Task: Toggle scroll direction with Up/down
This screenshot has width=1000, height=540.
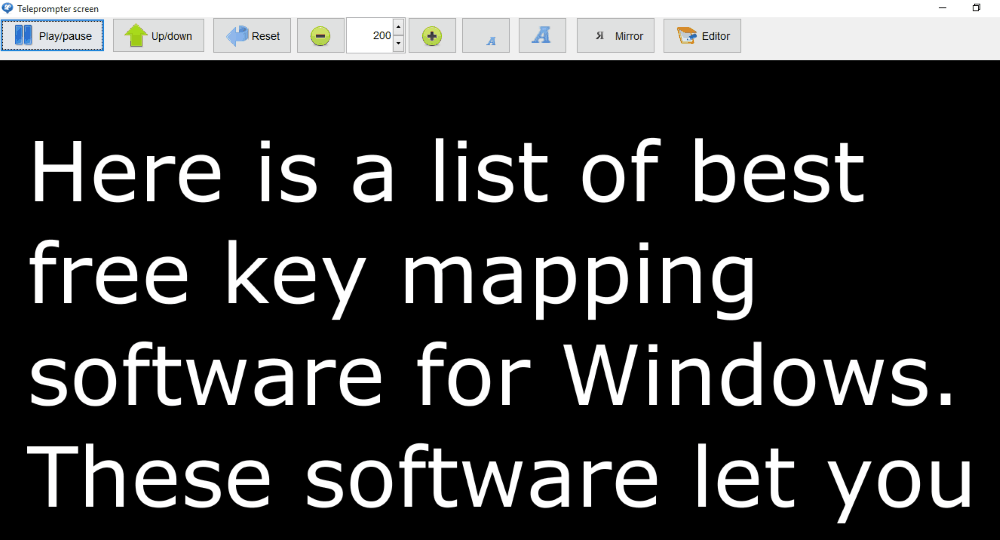Action: (158, 36)
